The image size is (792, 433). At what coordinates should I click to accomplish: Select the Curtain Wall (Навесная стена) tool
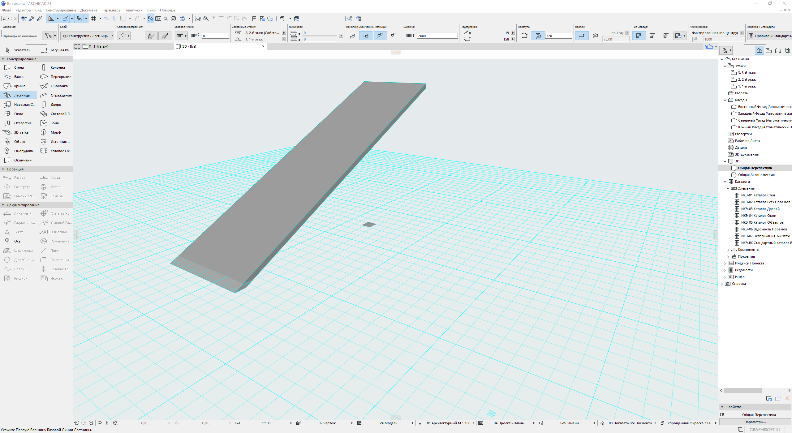[x=18, y=105]
